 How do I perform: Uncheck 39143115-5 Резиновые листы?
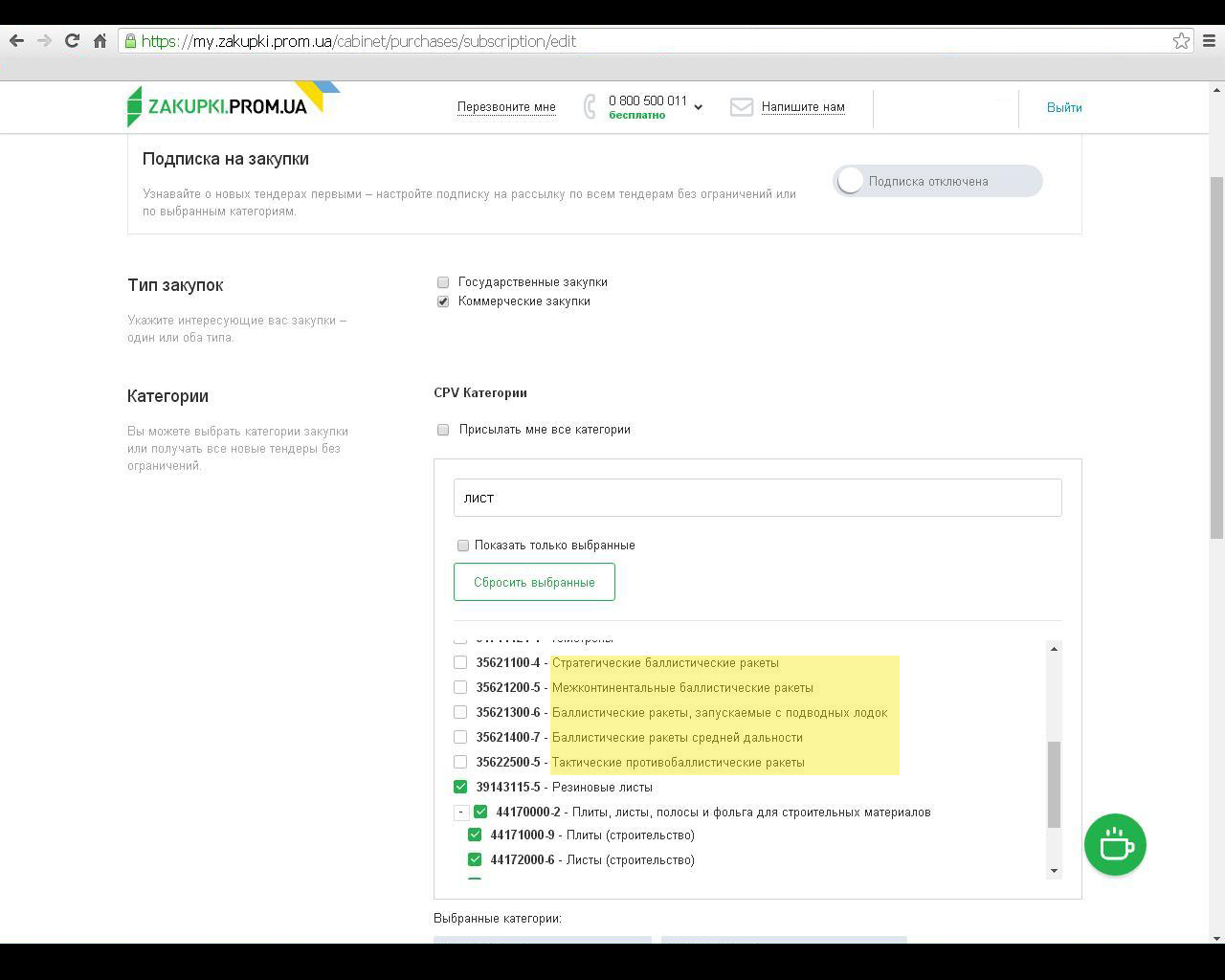click(x=460, y=787)
